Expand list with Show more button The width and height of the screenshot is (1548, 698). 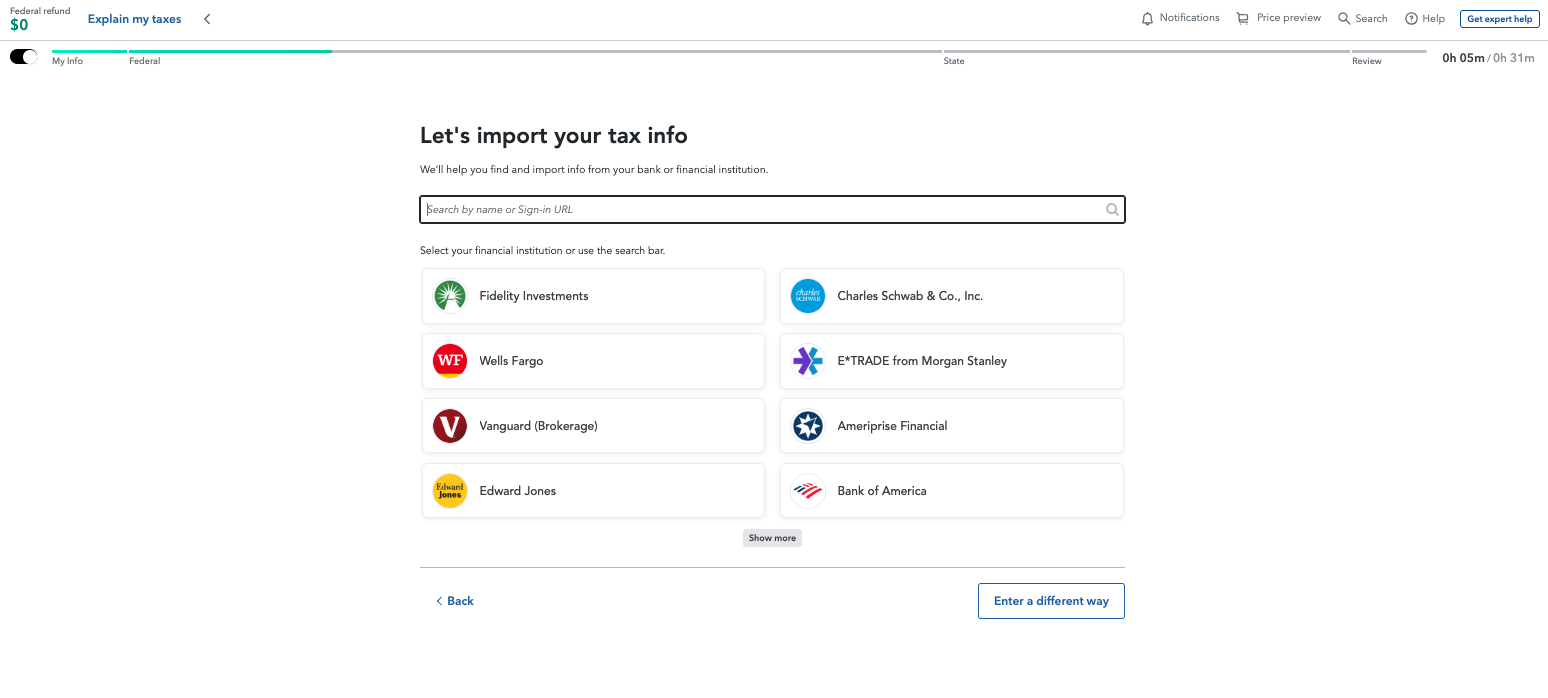(x=772, y=538)
